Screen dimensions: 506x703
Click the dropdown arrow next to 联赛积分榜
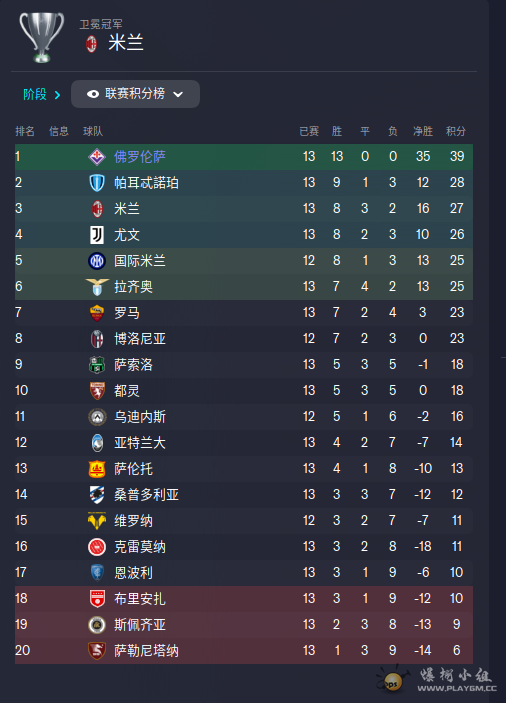point(178,94)
